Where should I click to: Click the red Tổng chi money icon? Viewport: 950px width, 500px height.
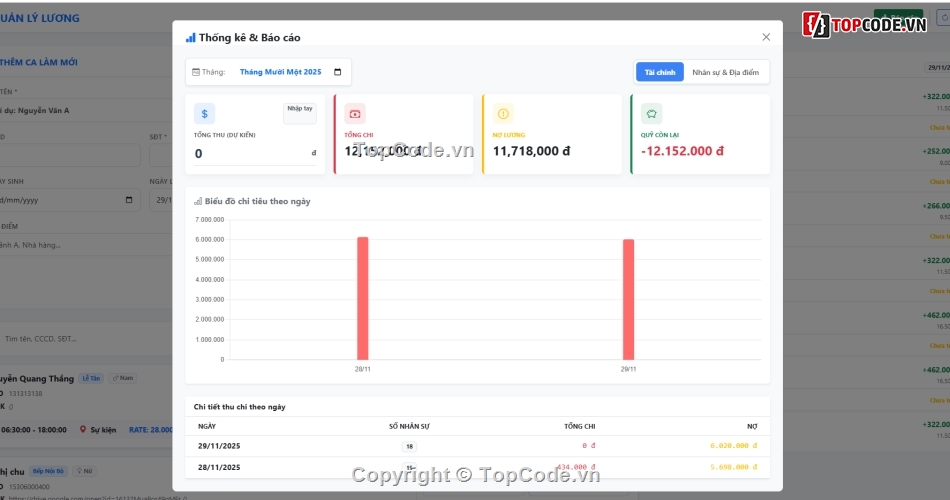(355, 114)
